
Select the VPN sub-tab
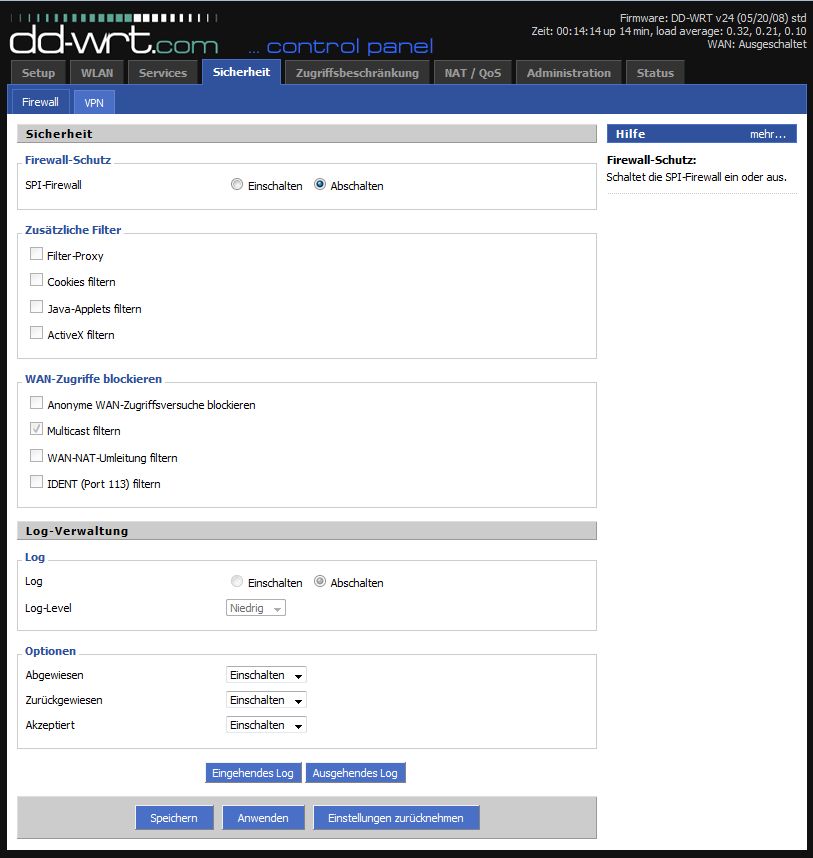(95, 102)
